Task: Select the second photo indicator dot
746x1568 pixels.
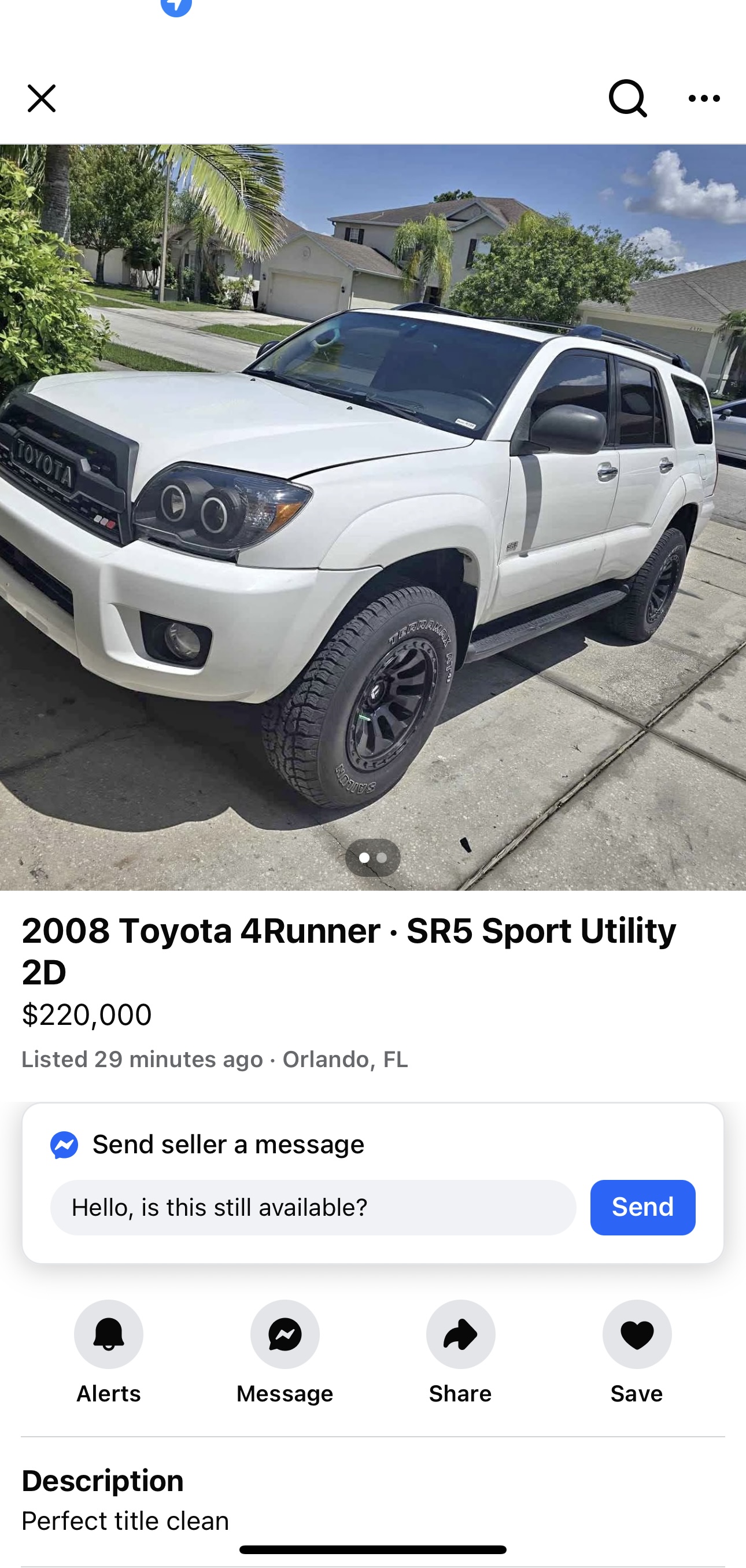Action: point(382,858)
